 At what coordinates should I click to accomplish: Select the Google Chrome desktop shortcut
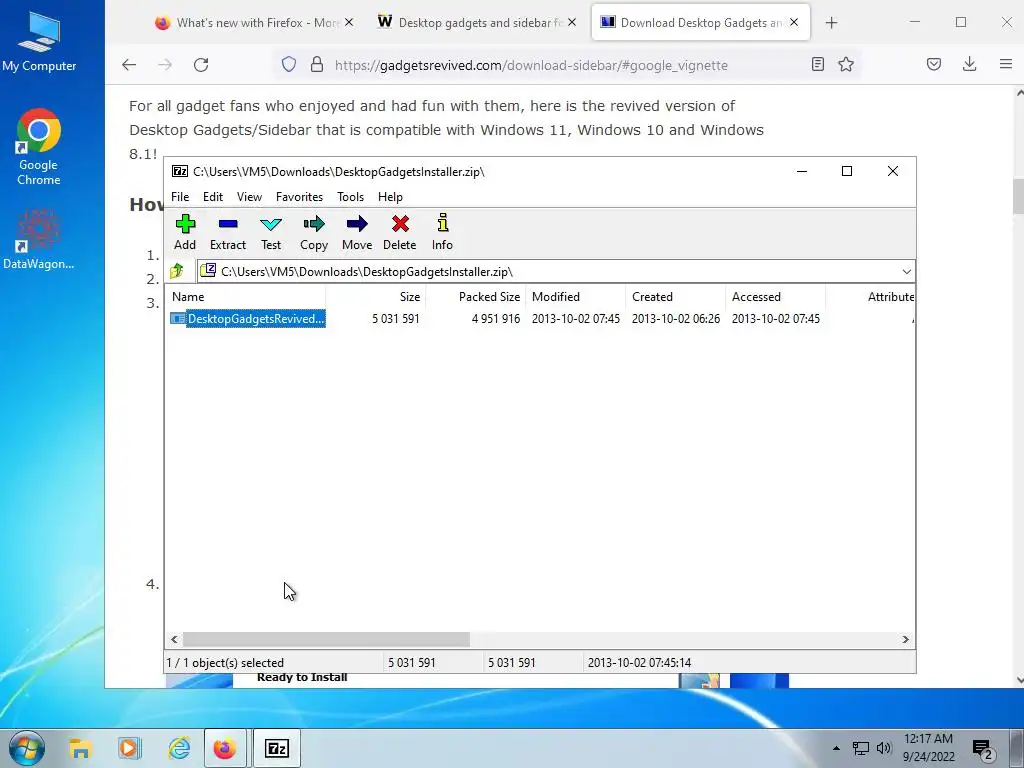[39, 148]
